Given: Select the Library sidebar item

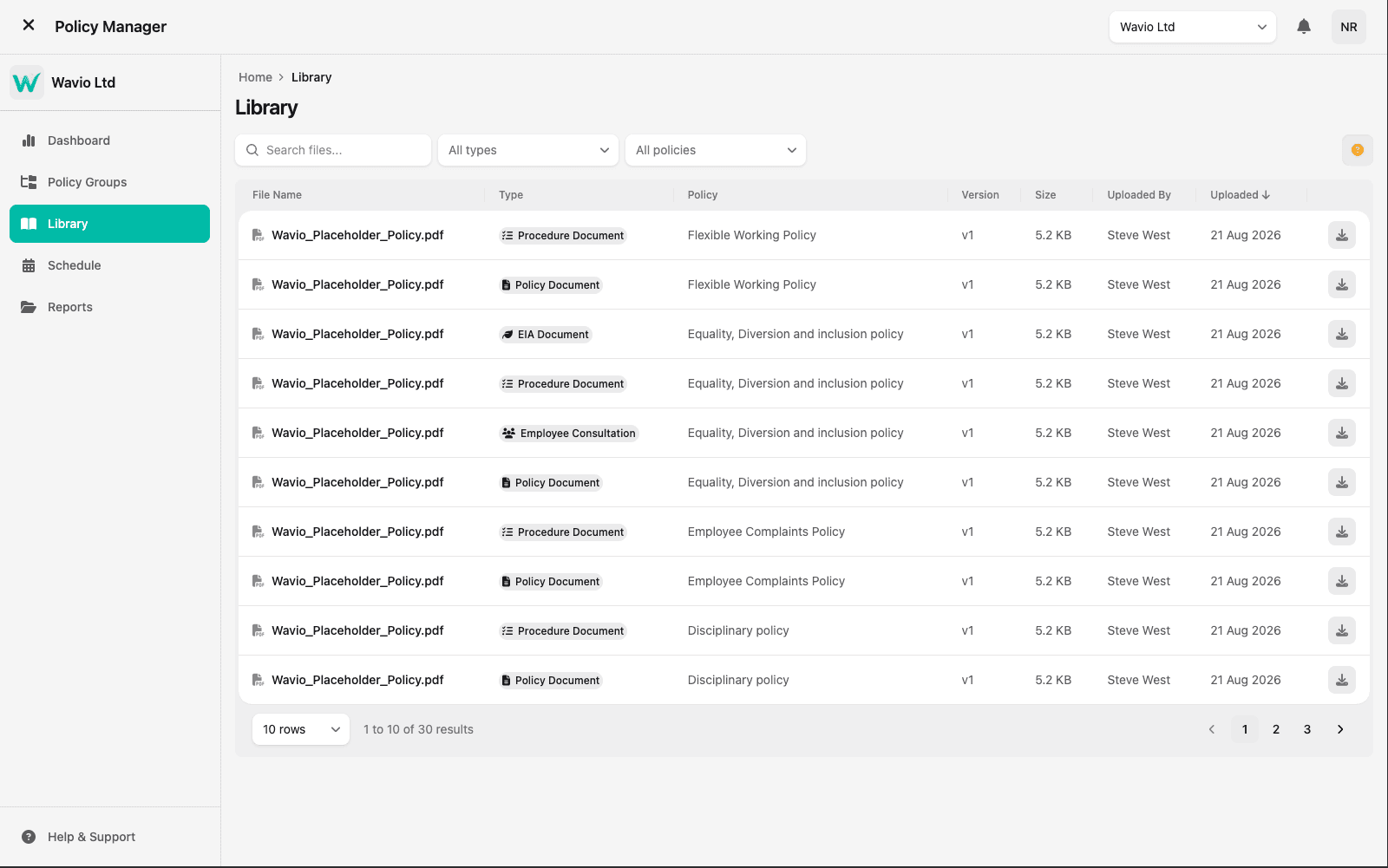Looking at the screenshot, I should 109,224.
